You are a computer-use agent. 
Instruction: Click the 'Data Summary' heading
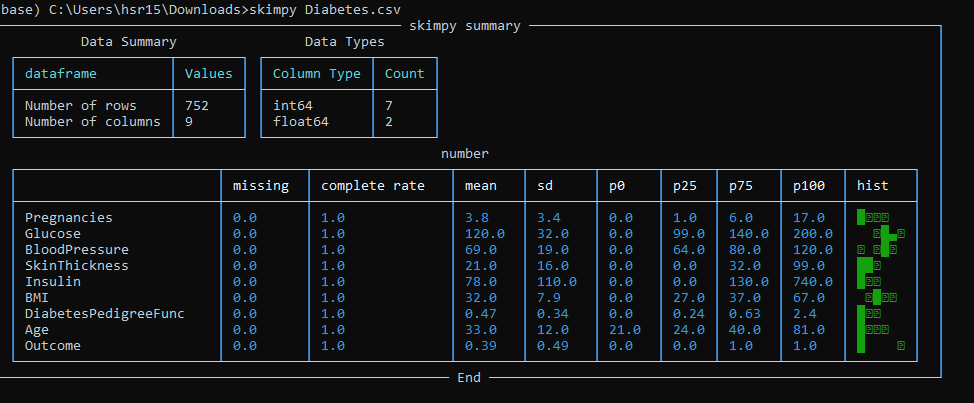(x=129, y=42)
